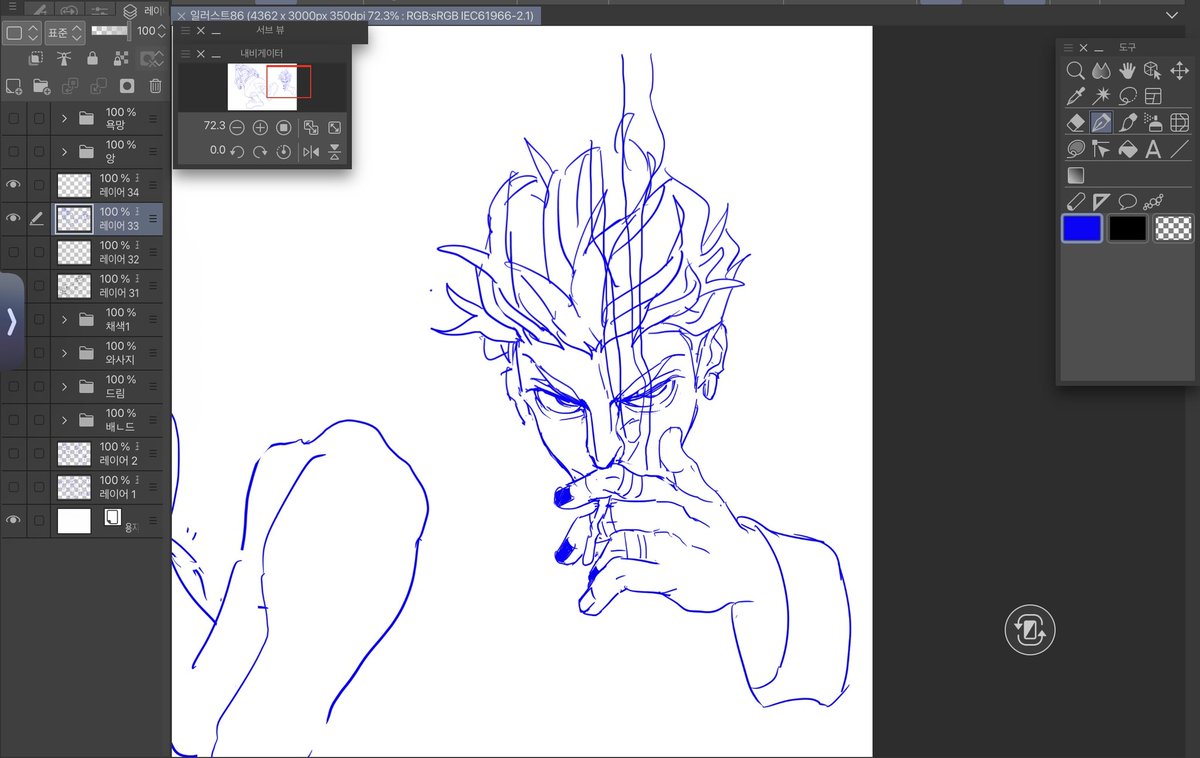Select the Eraser tool

1075,123
